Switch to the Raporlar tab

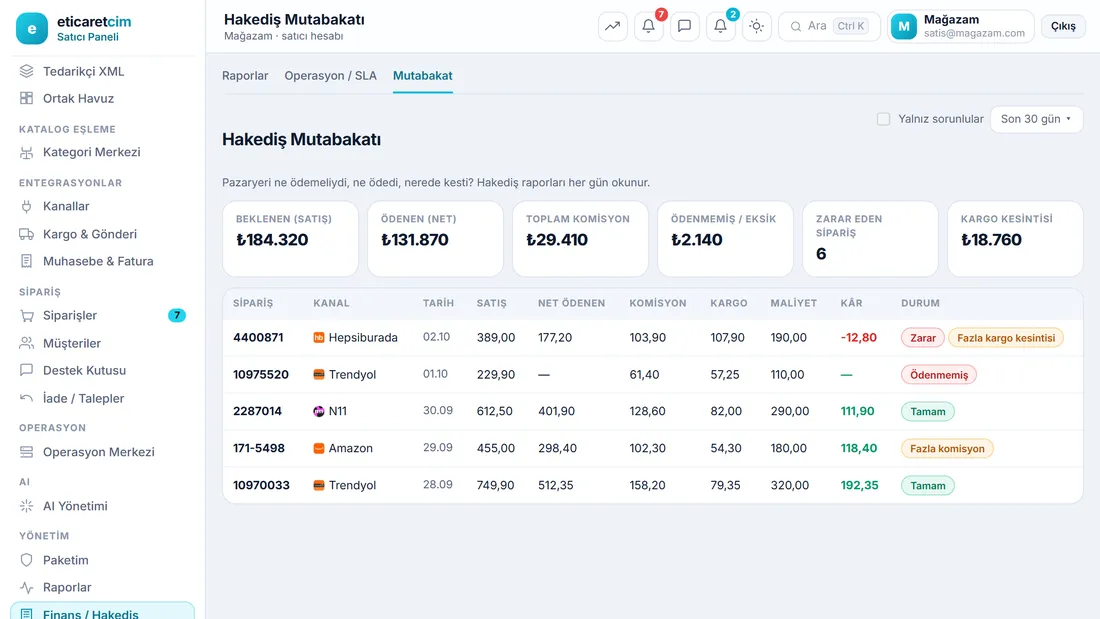[x=245, y=76]
